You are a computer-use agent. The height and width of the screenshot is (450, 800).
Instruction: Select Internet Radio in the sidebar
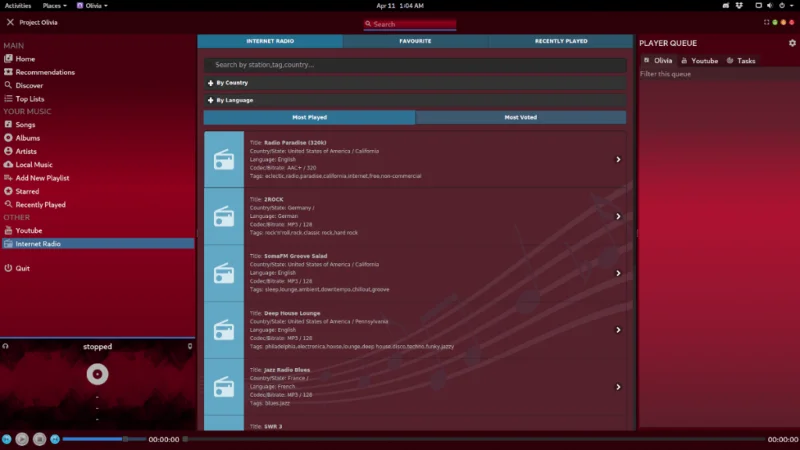pos(98,243)
